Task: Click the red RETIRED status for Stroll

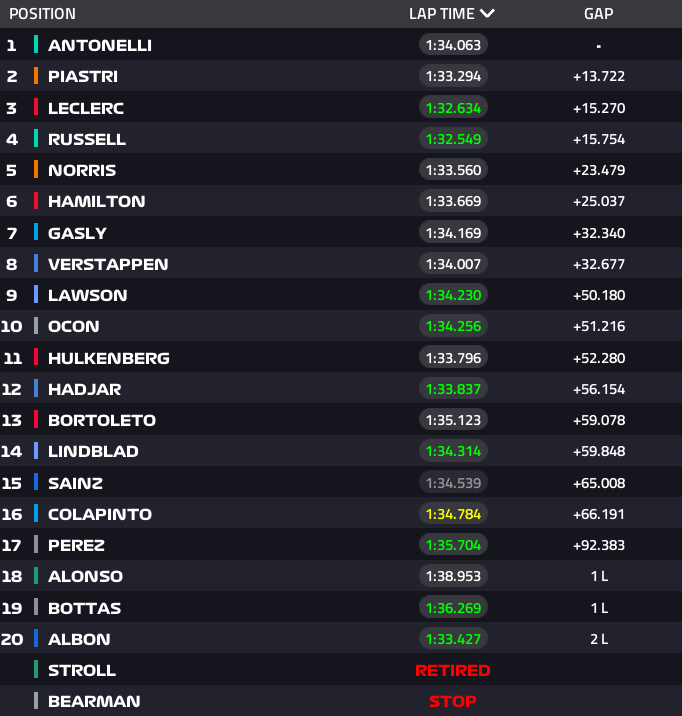Action: (453, 670)
